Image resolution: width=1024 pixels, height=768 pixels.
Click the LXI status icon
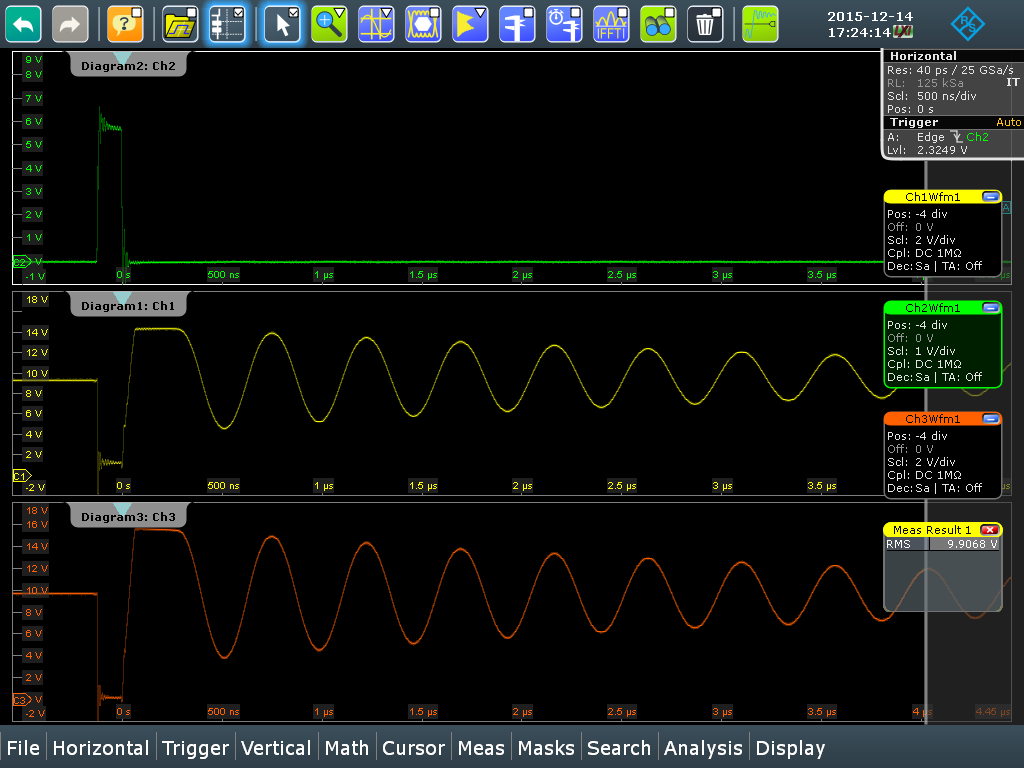903,32
